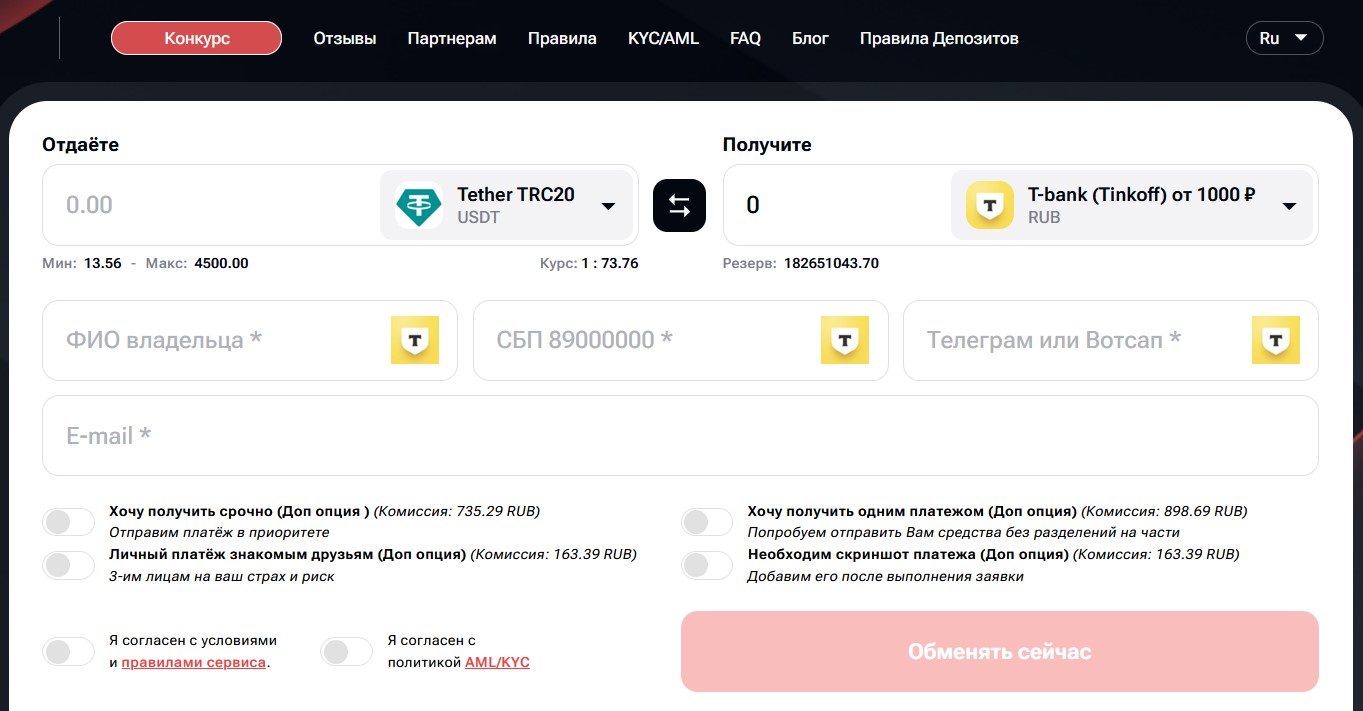Viewport: 1363px width, 711px height.
Task: Toggle agreement with правилами сервиса
Action: point(68,652)
